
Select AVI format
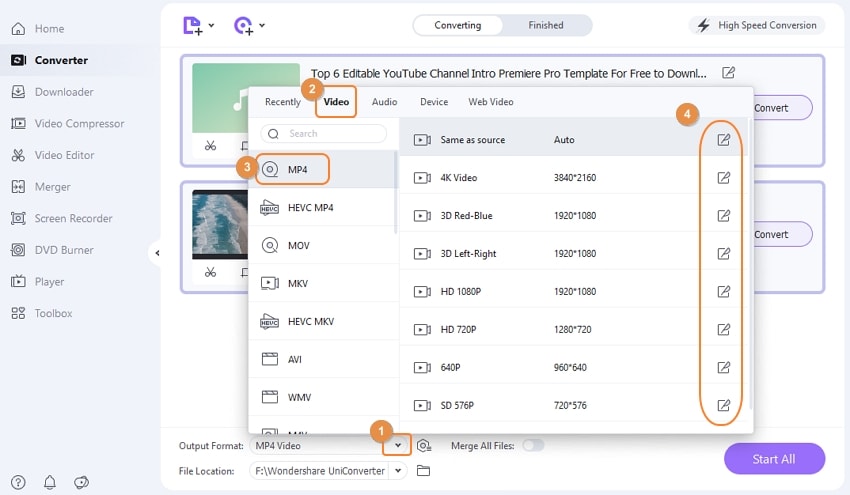(x=324, y=359)
